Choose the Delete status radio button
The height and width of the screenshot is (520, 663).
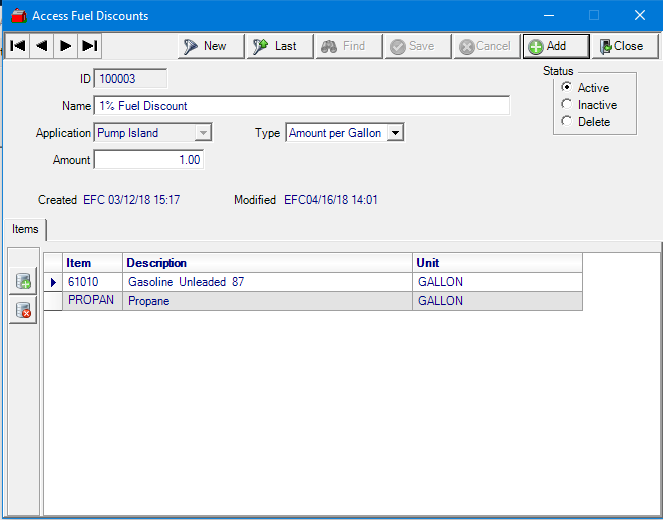(x=567, y=122)
